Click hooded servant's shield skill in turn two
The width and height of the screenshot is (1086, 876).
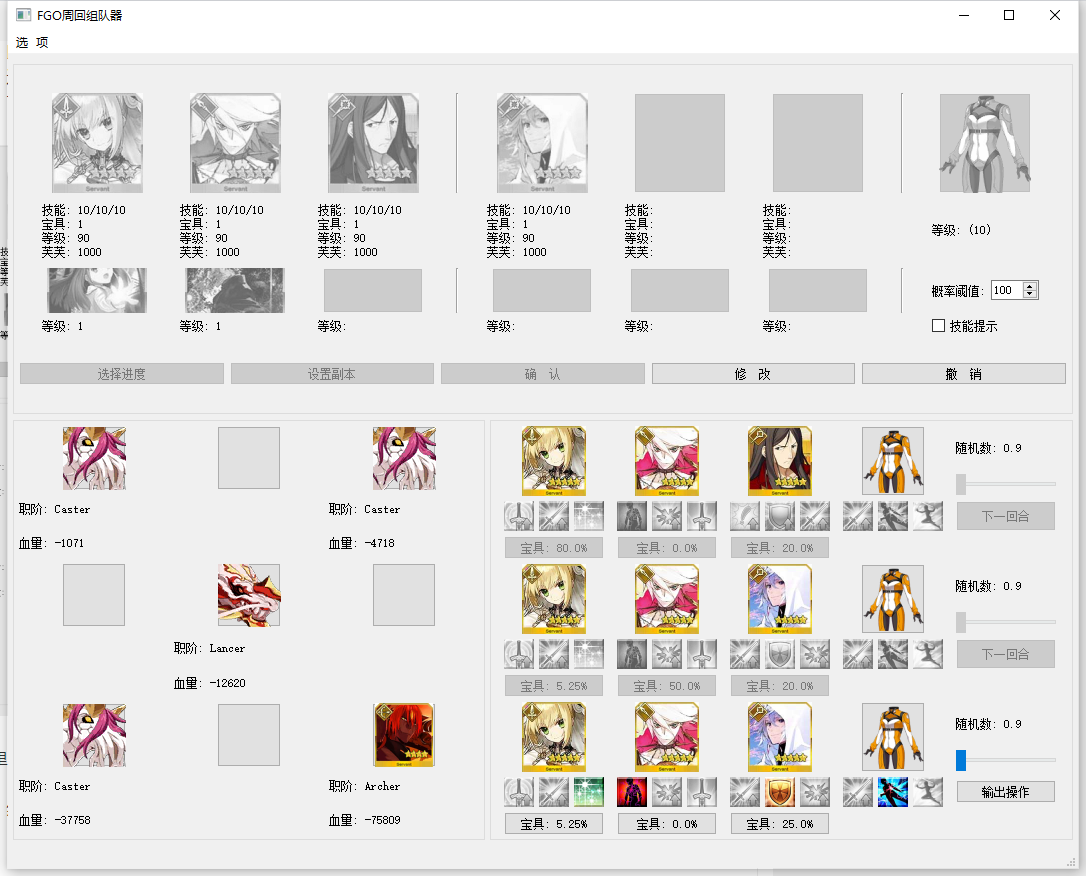pyautogui.click(x=779, y=654)
